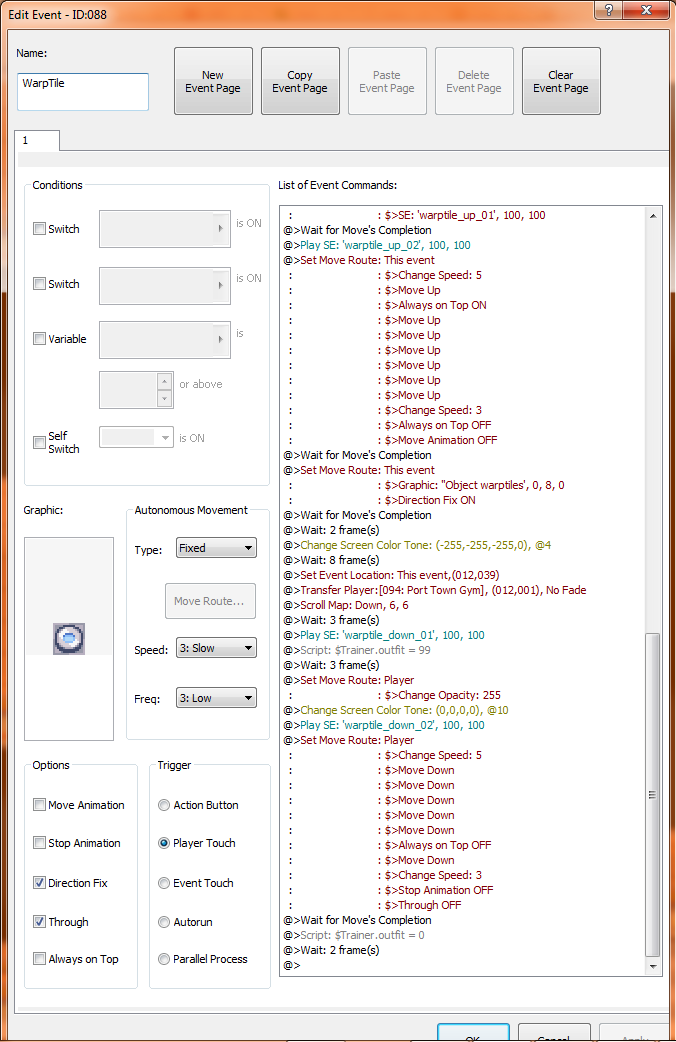Click Clear Event Page button
Image resolution: width=676 pixels, height=1042 pixels.
tap(561, 81)
